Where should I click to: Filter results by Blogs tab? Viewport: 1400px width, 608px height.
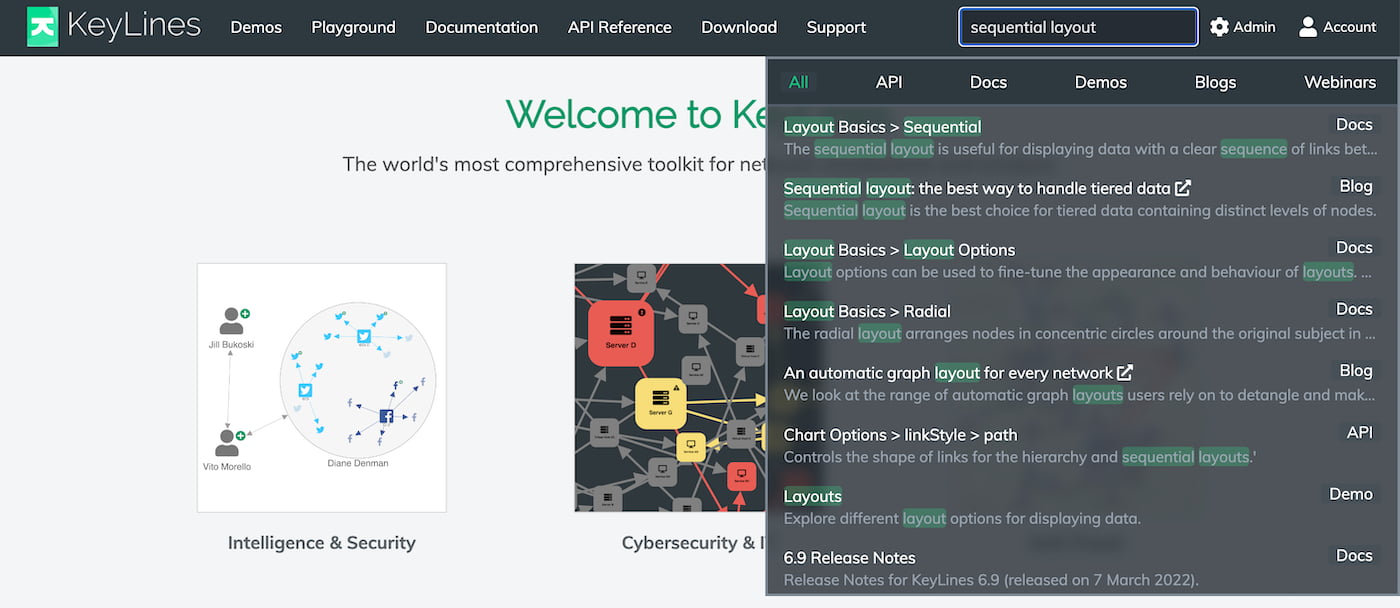pyautogui.click(x=1215, y=82)
